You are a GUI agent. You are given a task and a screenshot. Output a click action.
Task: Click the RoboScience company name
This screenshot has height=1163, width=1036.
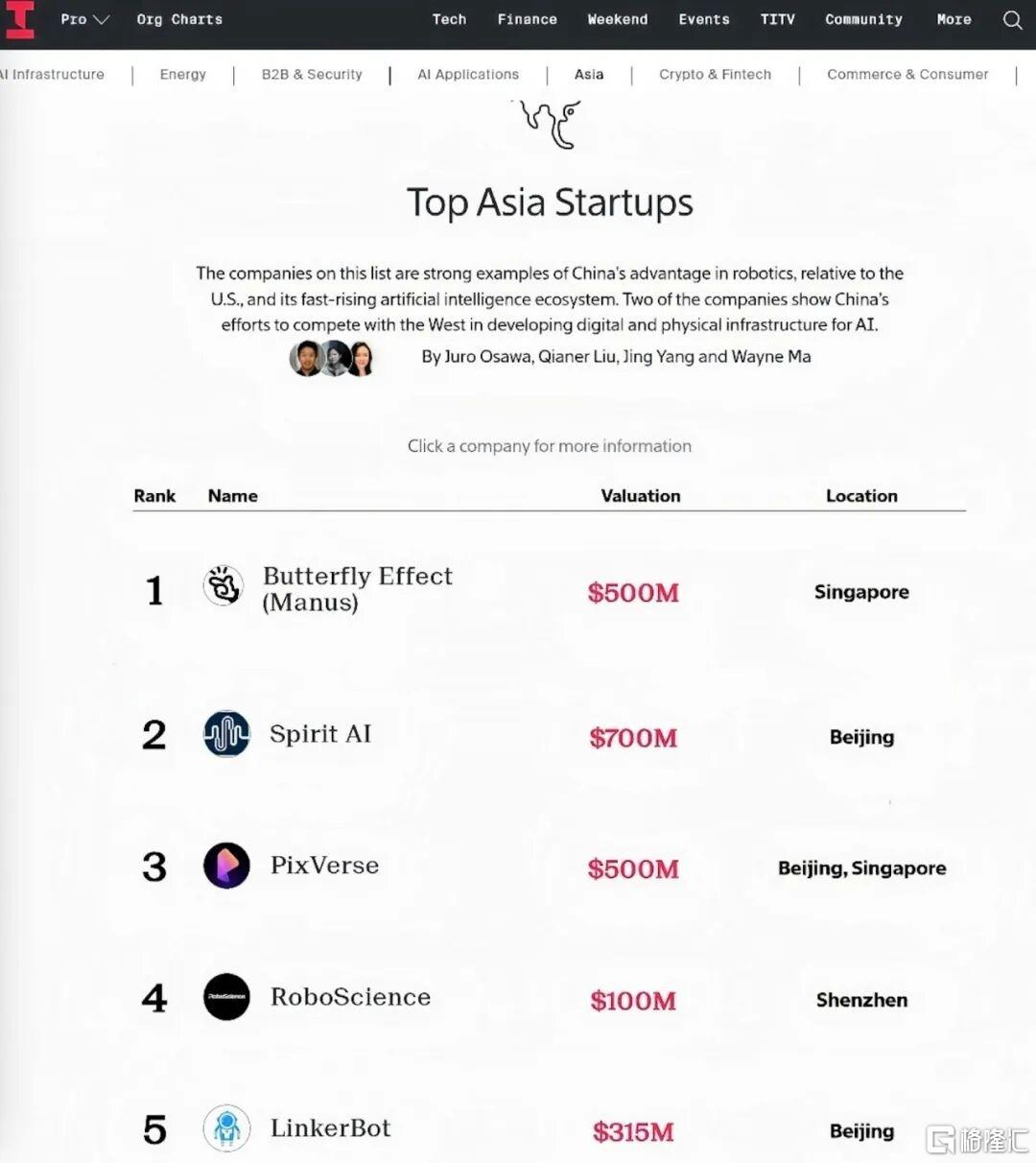pyautogui.click(x=350, y=997)
